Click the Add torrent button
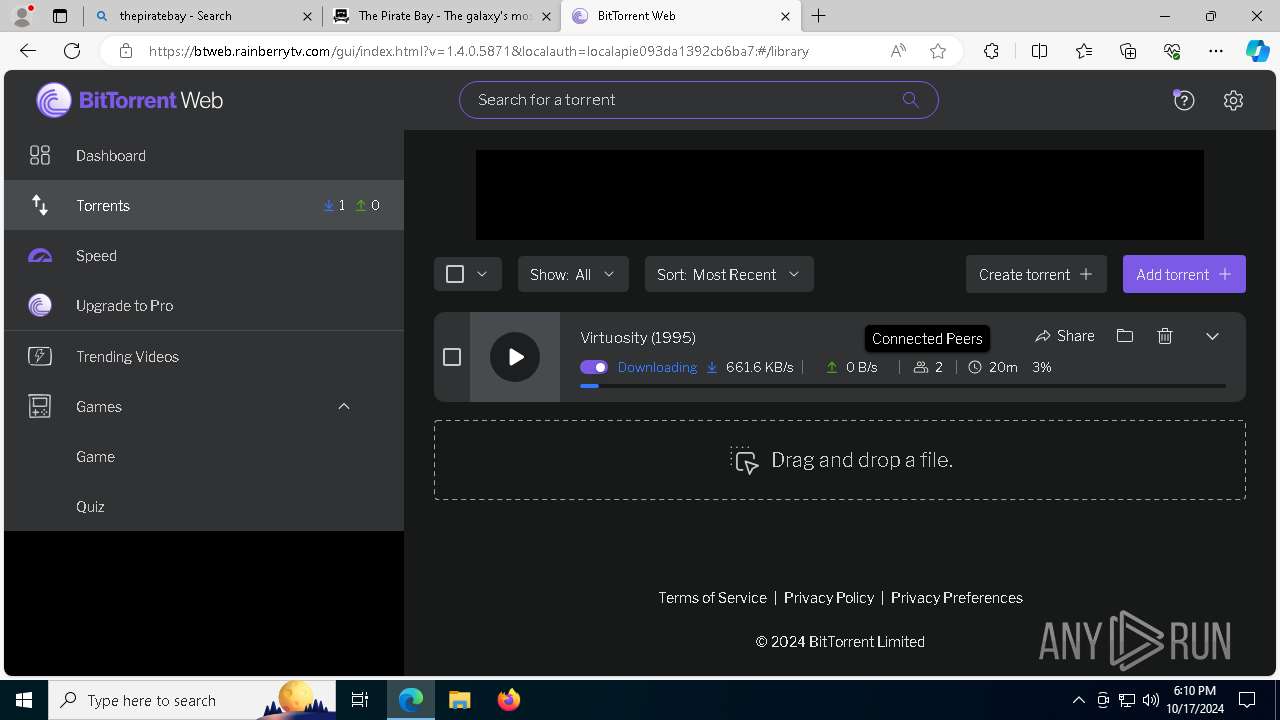This screenshot has height=720, width=1280. 1184,274
